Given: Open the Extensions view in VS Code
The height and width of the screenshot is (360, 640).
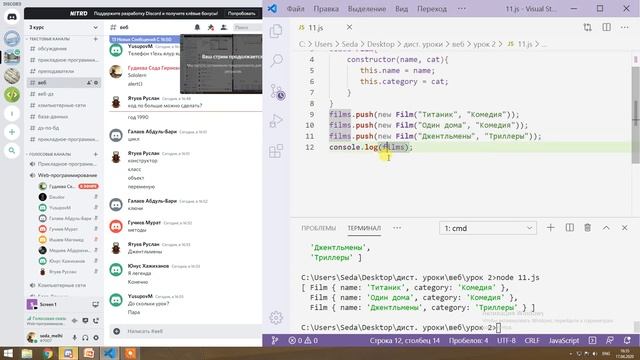Looking at the screenshot, I should (276, 151).
